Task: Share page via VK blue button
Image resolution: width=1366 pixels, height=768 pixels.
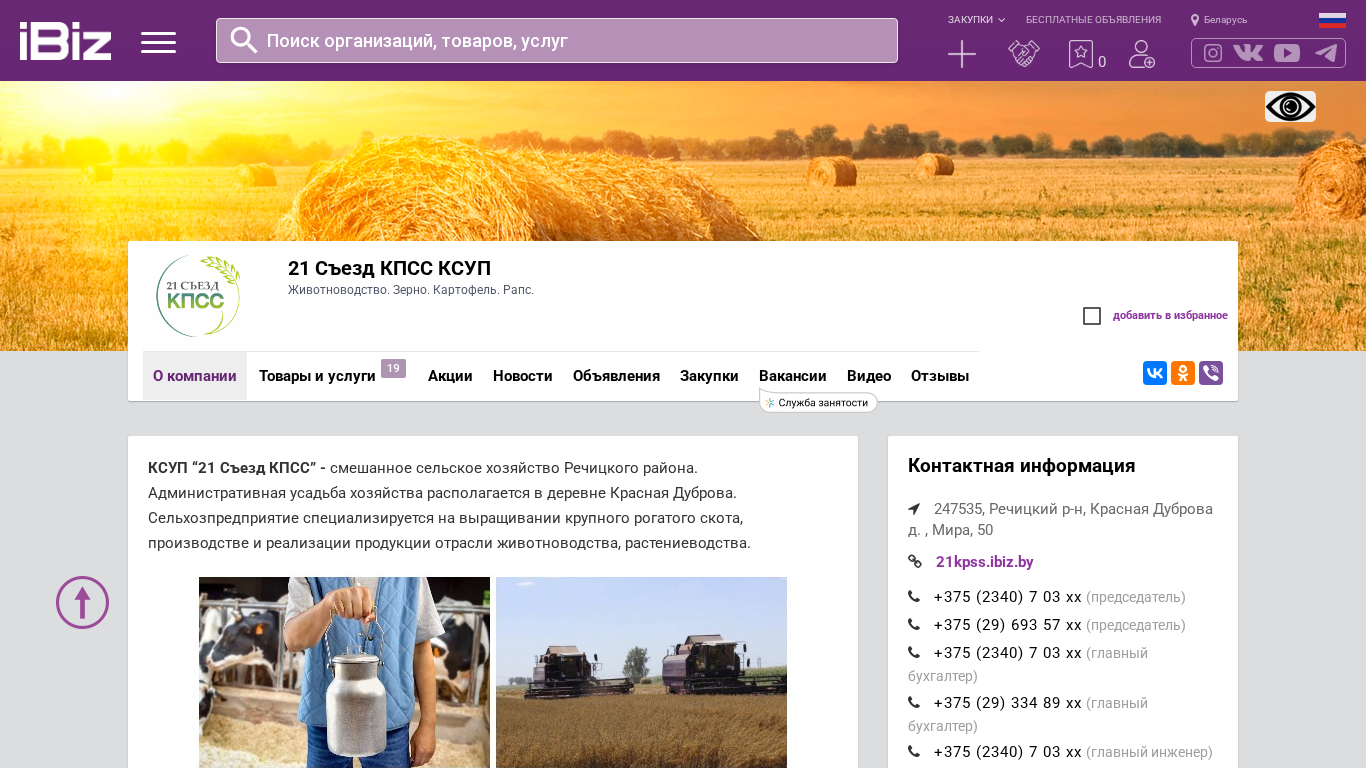Action: click(1155, 373)
